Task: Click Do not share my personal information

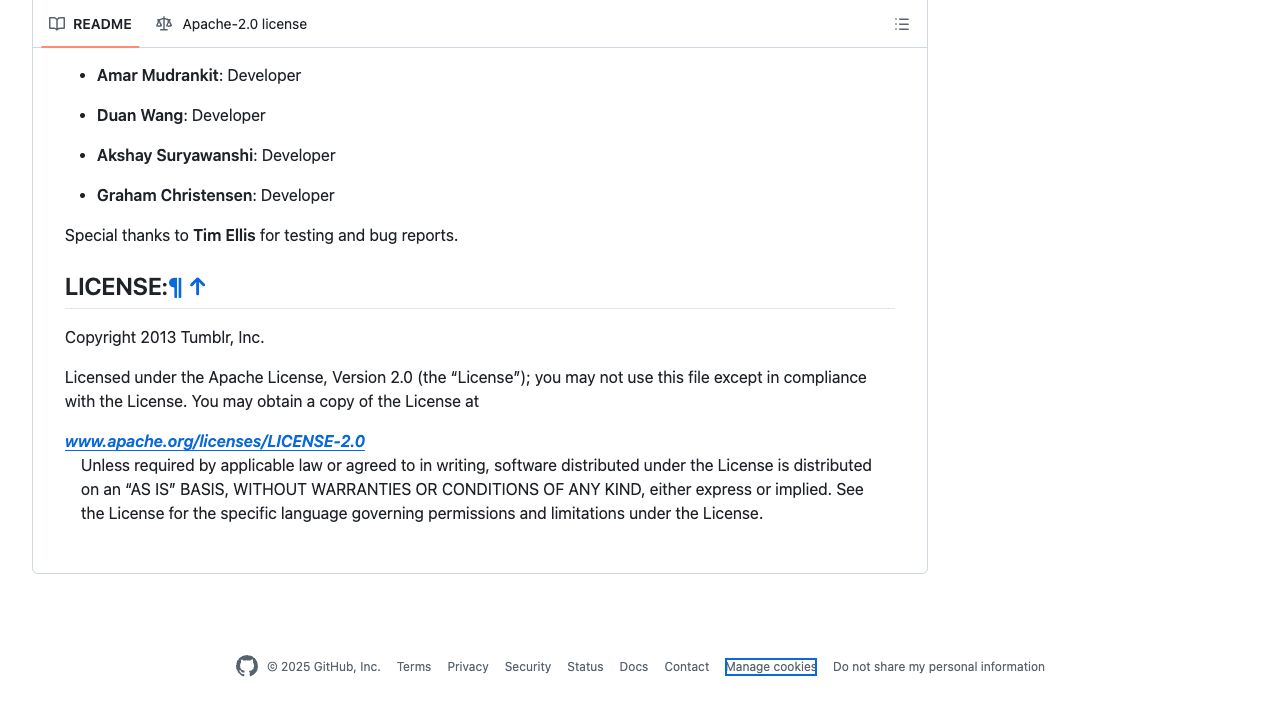Action: click(939, 667)
